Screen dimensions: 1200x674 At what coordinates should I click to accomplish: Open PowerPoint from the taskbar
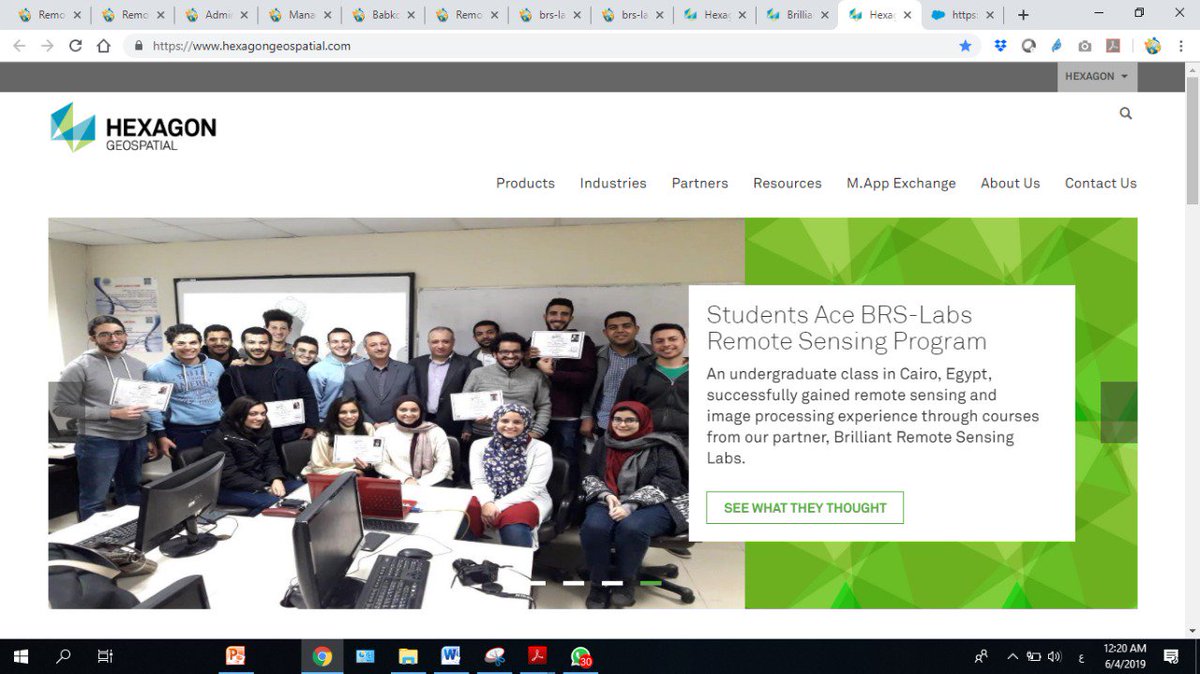tap(236, 656)
